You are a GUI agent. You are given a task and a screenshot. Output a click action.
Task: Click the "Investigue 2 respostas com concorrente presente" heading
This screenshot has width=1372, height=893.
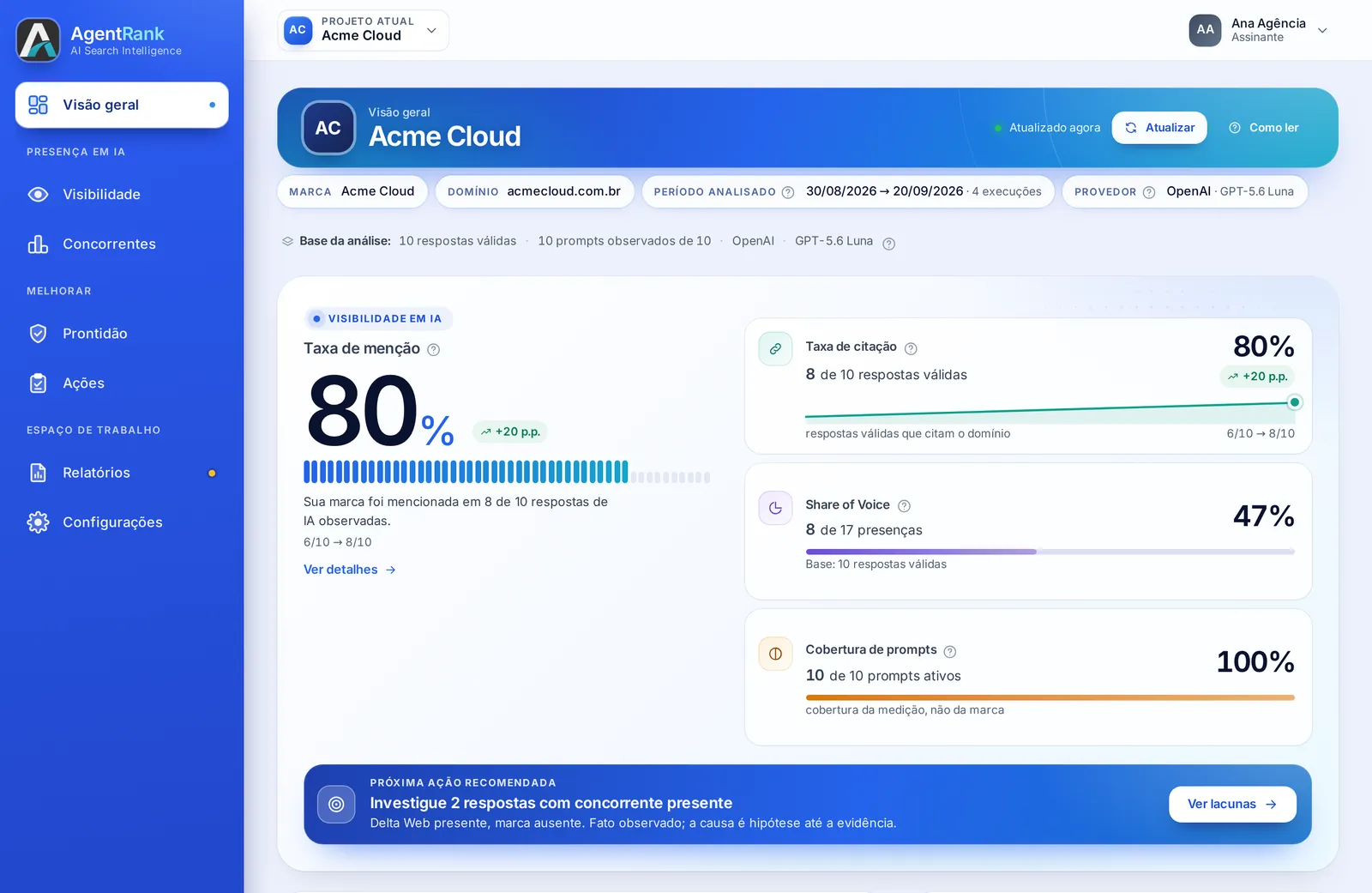point(551,803)
